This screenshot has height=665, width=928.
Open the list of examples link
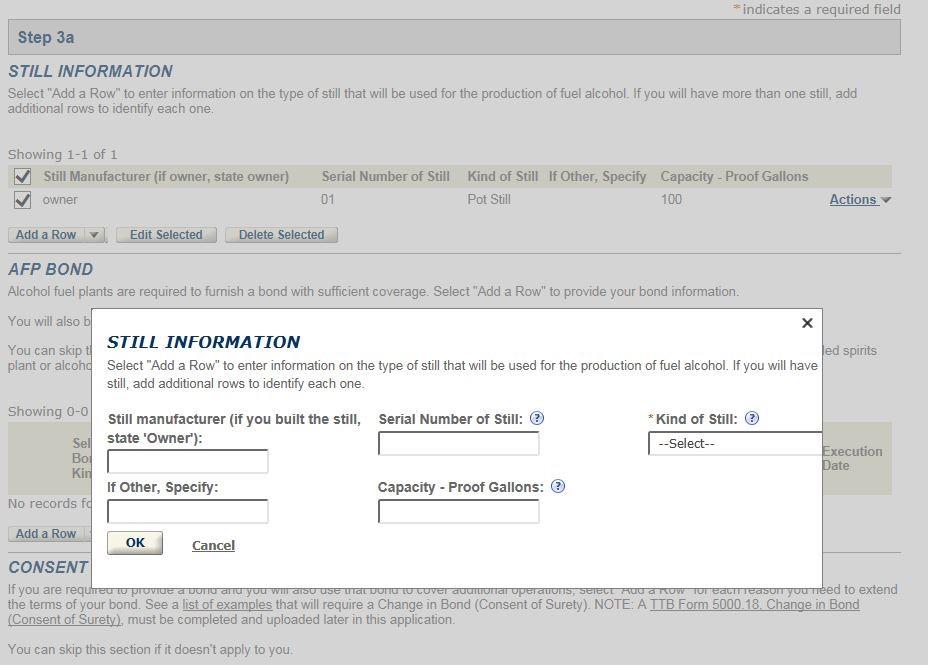[227, 605]
